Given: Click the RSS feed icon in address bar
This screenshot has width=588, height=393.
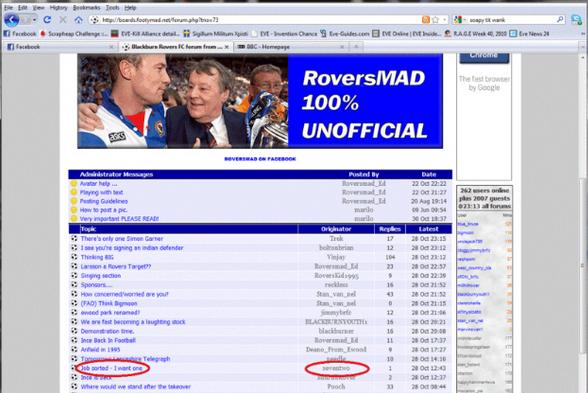Looking at the screenshot, I should coord(426,20).
